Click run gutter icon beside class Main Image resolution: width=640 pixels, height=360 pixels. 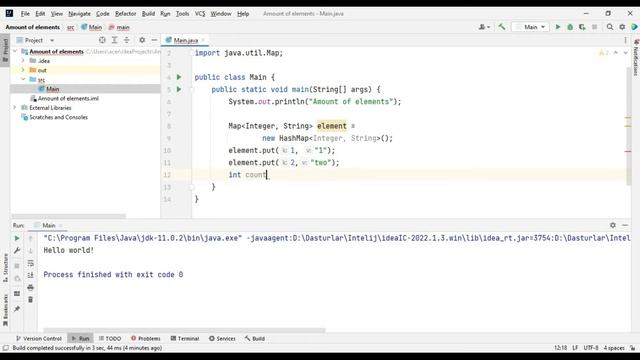[179, 77]
